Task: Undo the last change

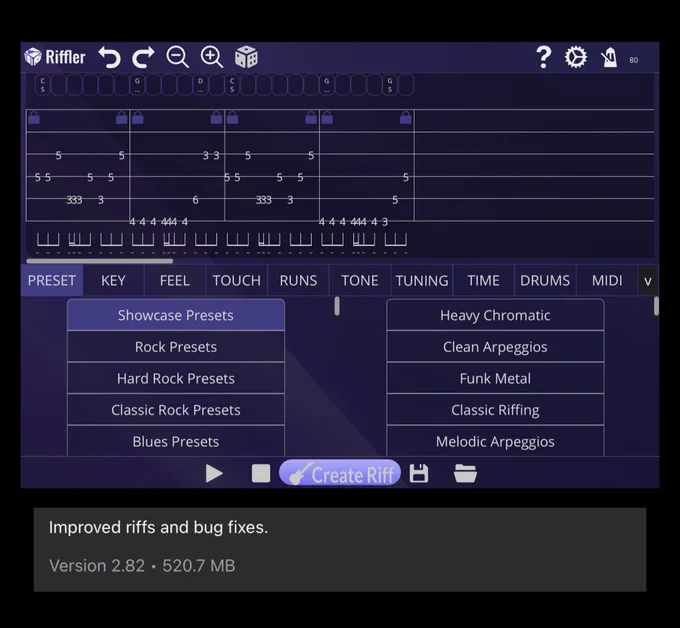Action: point(109,57)
